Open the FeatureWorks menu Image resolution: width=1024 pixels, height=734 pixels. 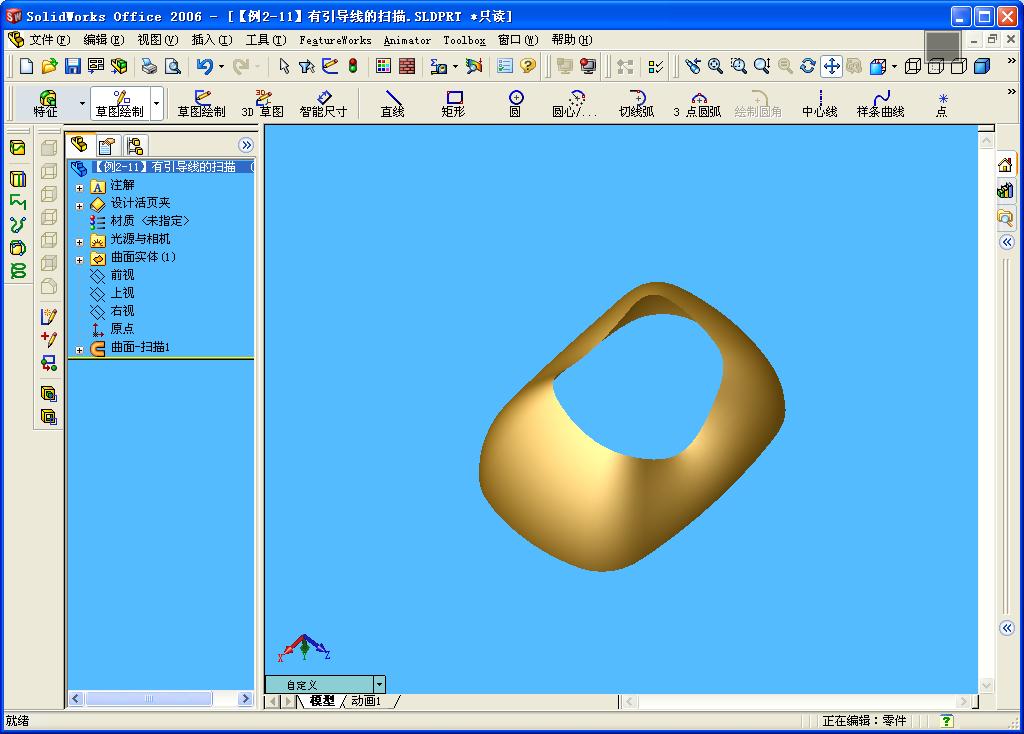tap(335, 40)
